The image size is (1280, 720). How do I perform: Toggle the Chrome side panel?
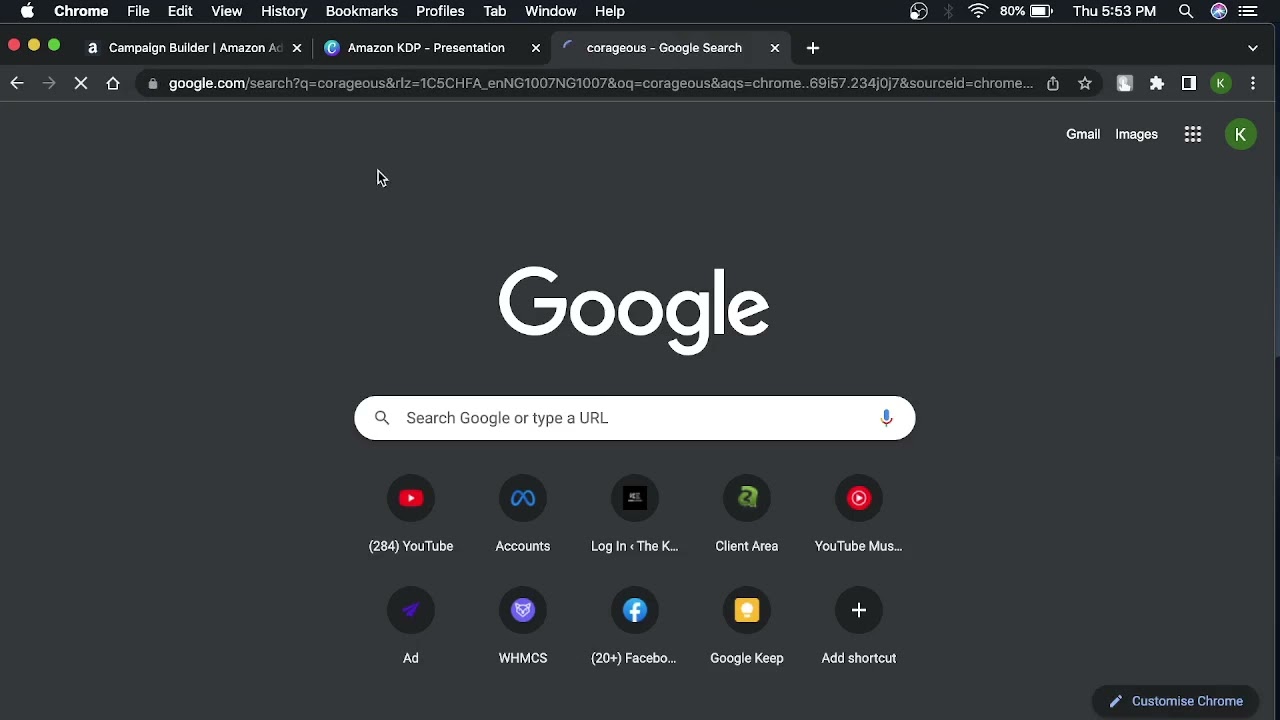[x=1189, y=84]
